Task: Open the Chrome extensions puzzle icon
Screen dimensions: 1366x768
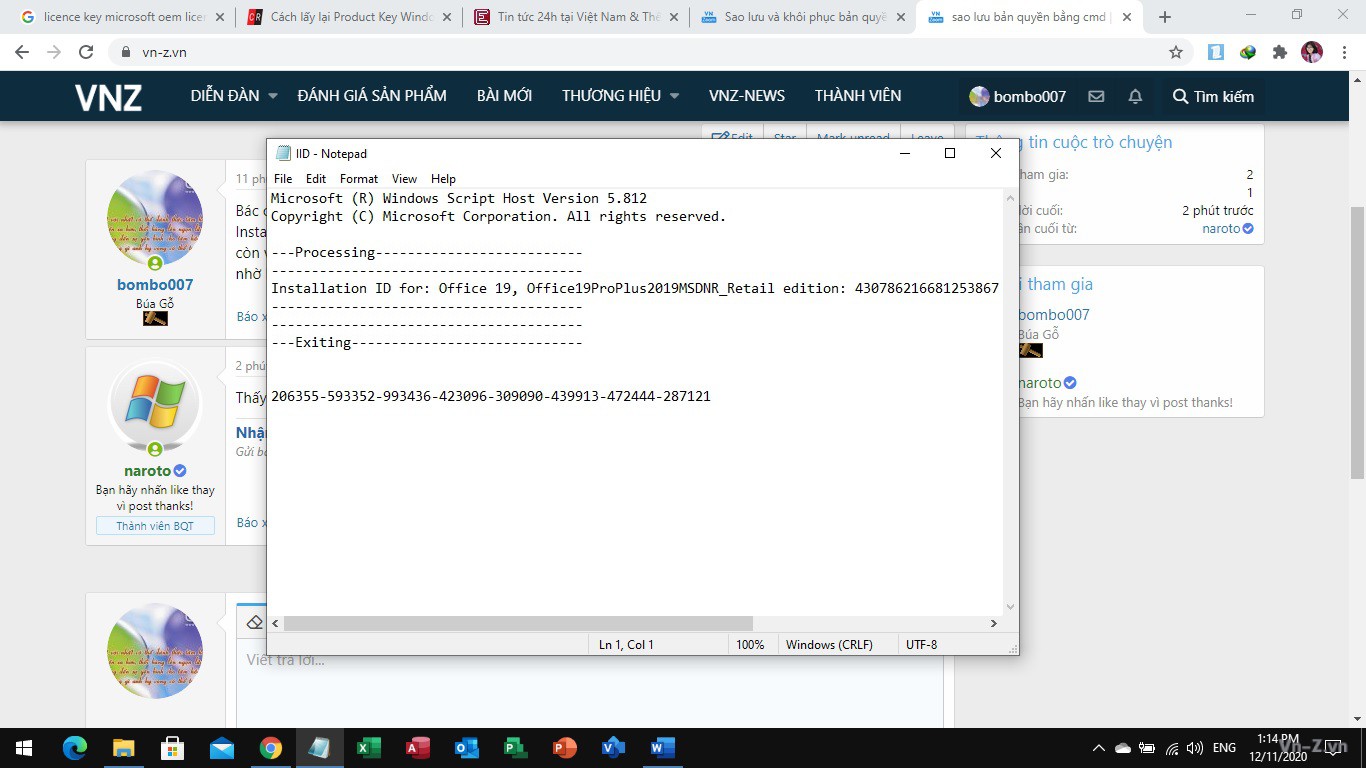Action: [1279, 52]
